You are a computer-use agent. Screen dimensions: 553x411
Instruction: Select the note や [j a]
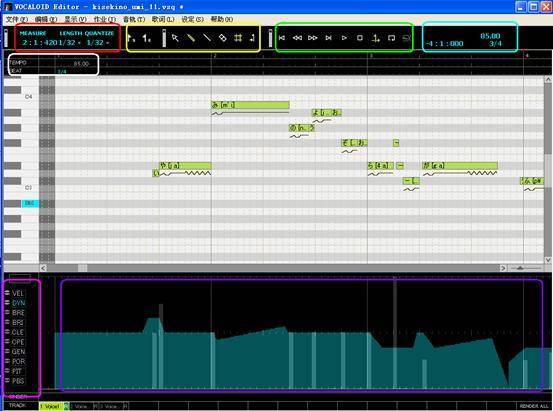185,165
